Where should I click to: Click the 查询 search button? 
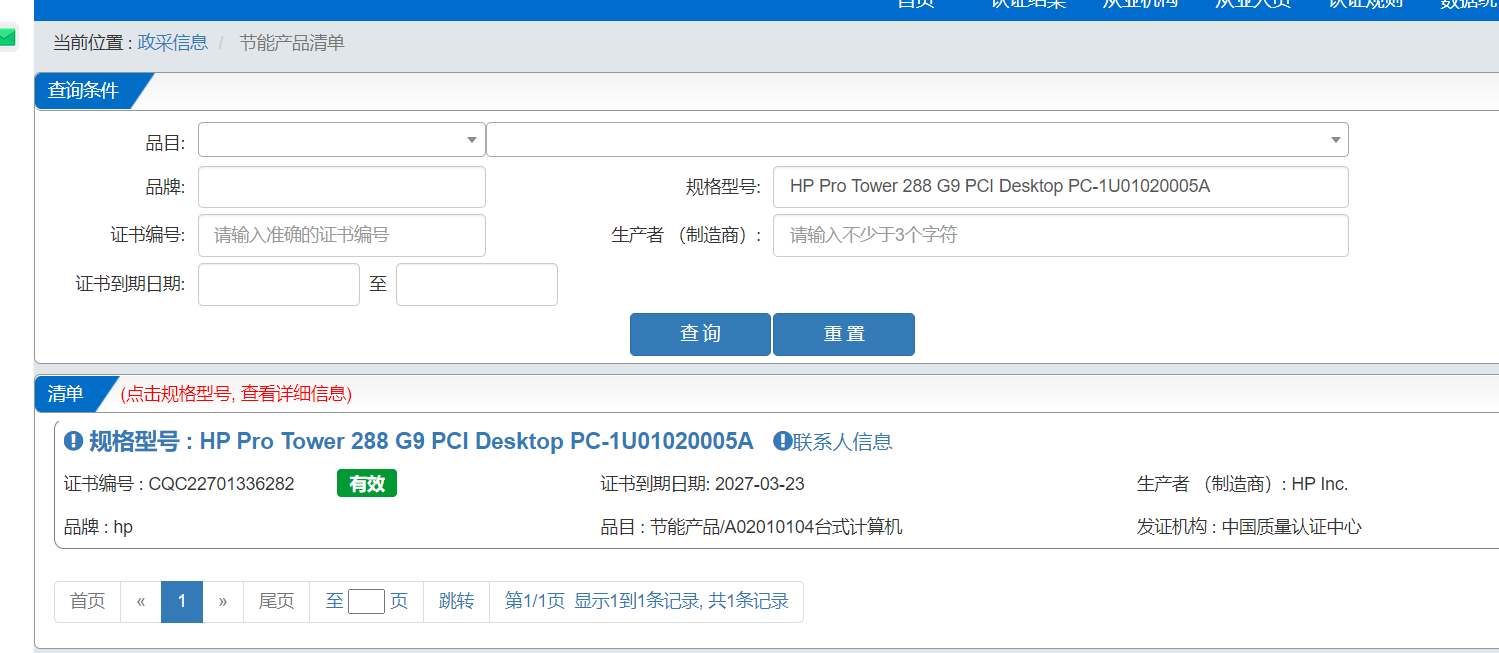click(x=700, y=334)
